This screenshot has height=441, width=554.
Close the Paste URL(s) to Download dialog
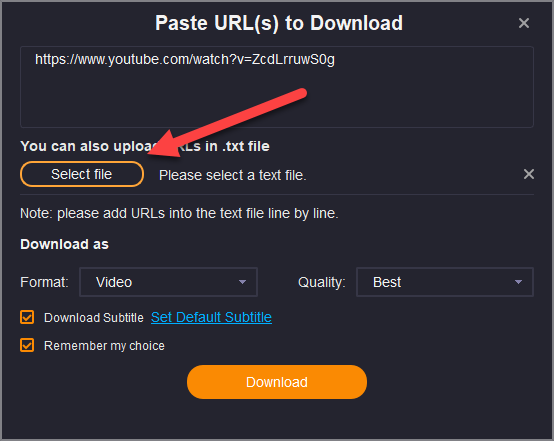(524, 23)
